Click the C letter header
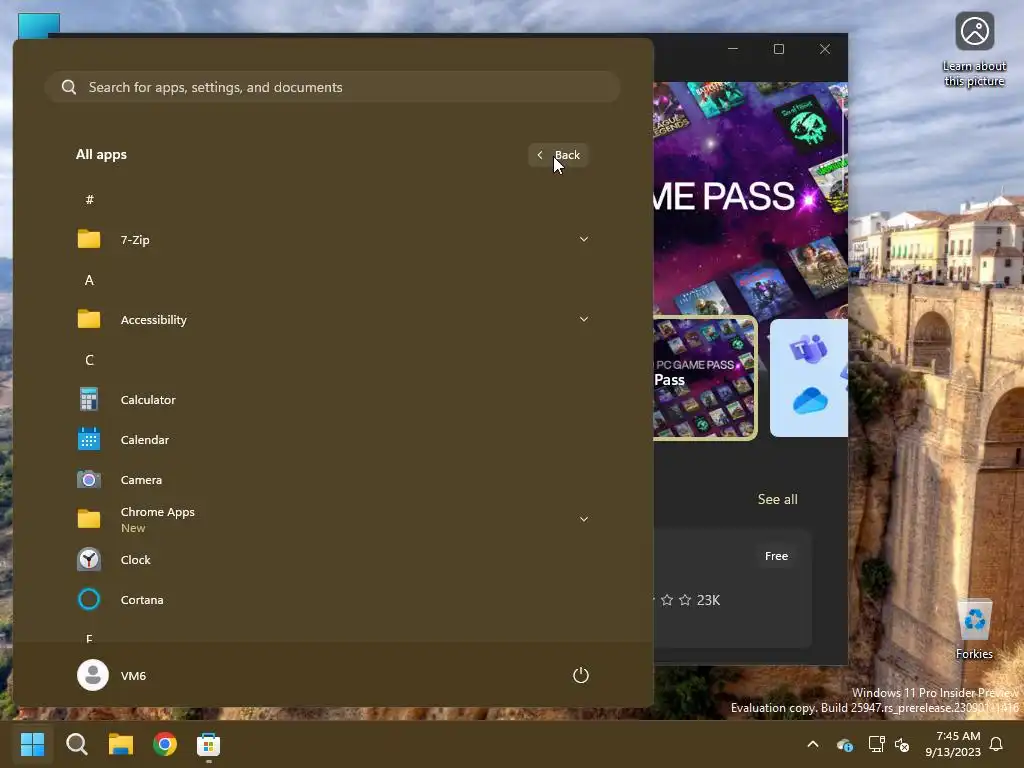Image resolution: width=1024 pixels, height=768 pixels. (89, 360)
